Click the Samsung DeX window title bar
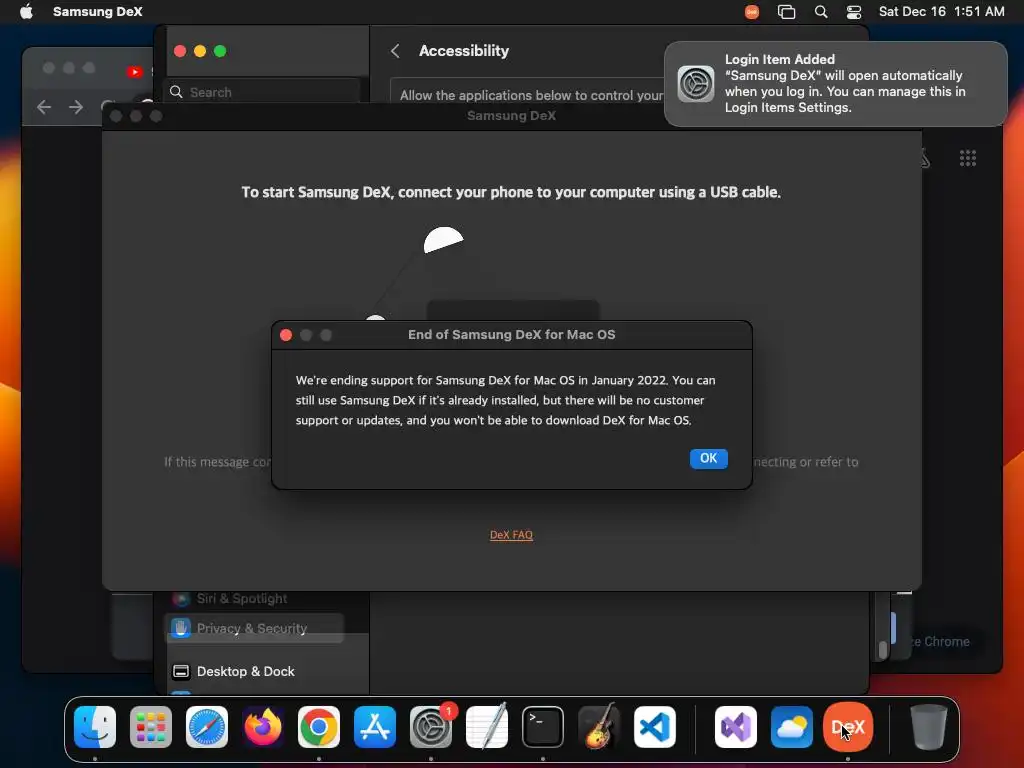Image resolution: width=1024 pixels, height=768 pixels. coord(511,116)
